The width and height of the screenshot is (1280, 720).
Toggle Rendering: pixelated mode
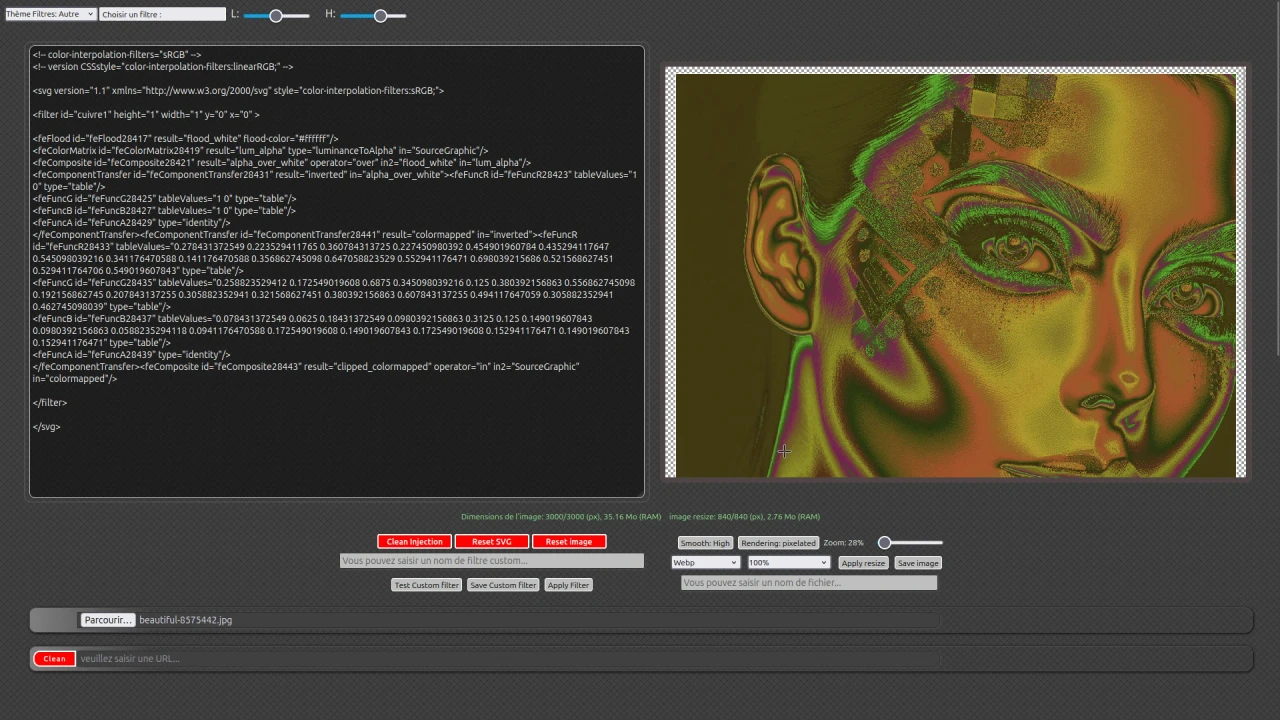tap(777, 542)
